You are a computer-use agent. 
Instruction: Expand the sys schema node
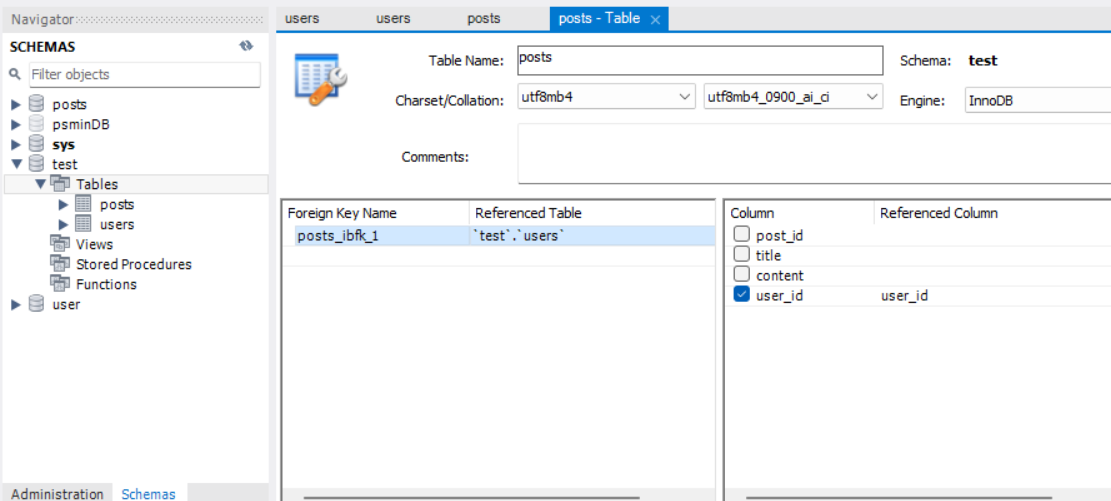pyautogui.click(x=17, y=145)
